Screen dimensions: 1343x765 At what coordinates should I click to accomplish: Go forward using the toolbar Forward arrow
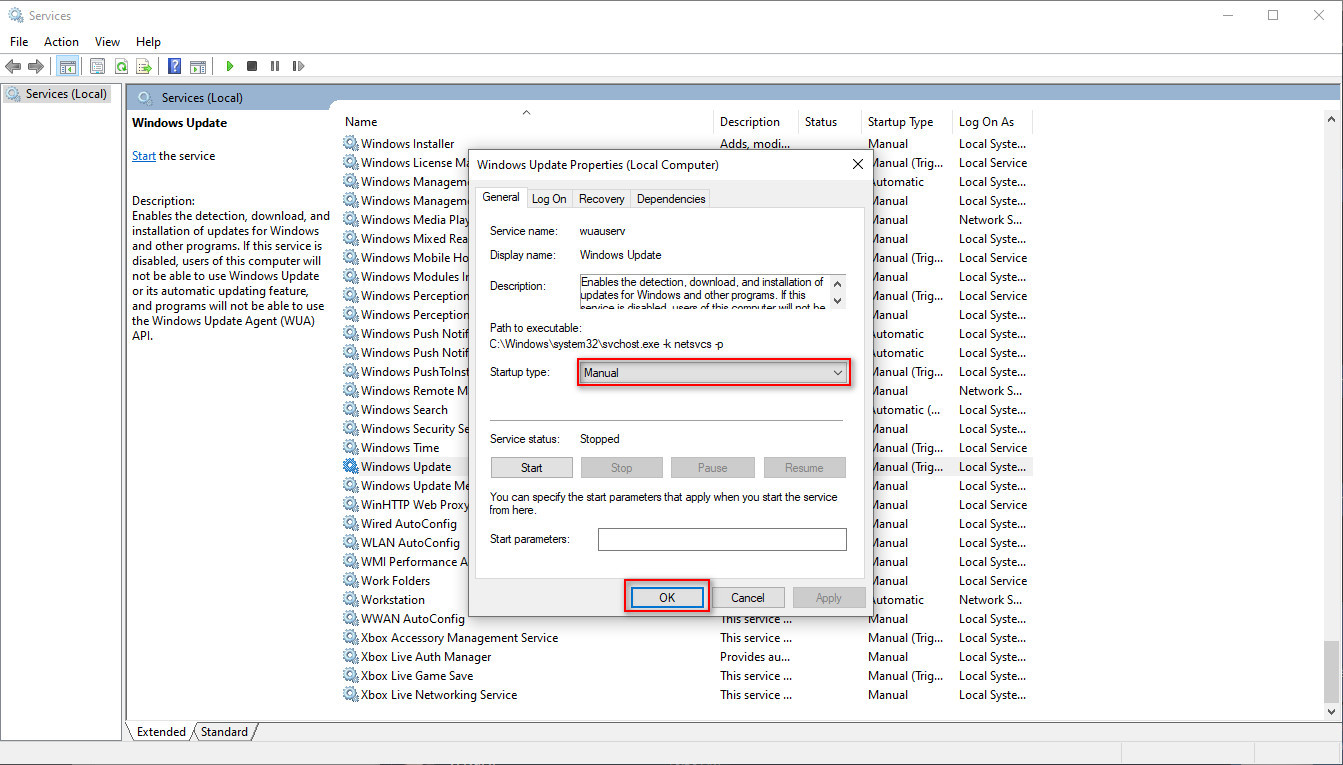point(36,66)
